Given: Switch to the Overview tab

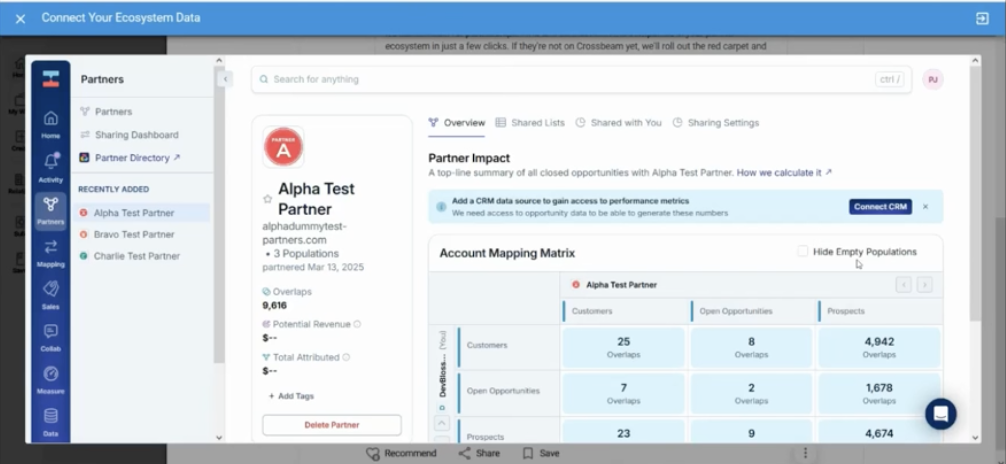Looking at the screenshot, I should click(457, 123).
